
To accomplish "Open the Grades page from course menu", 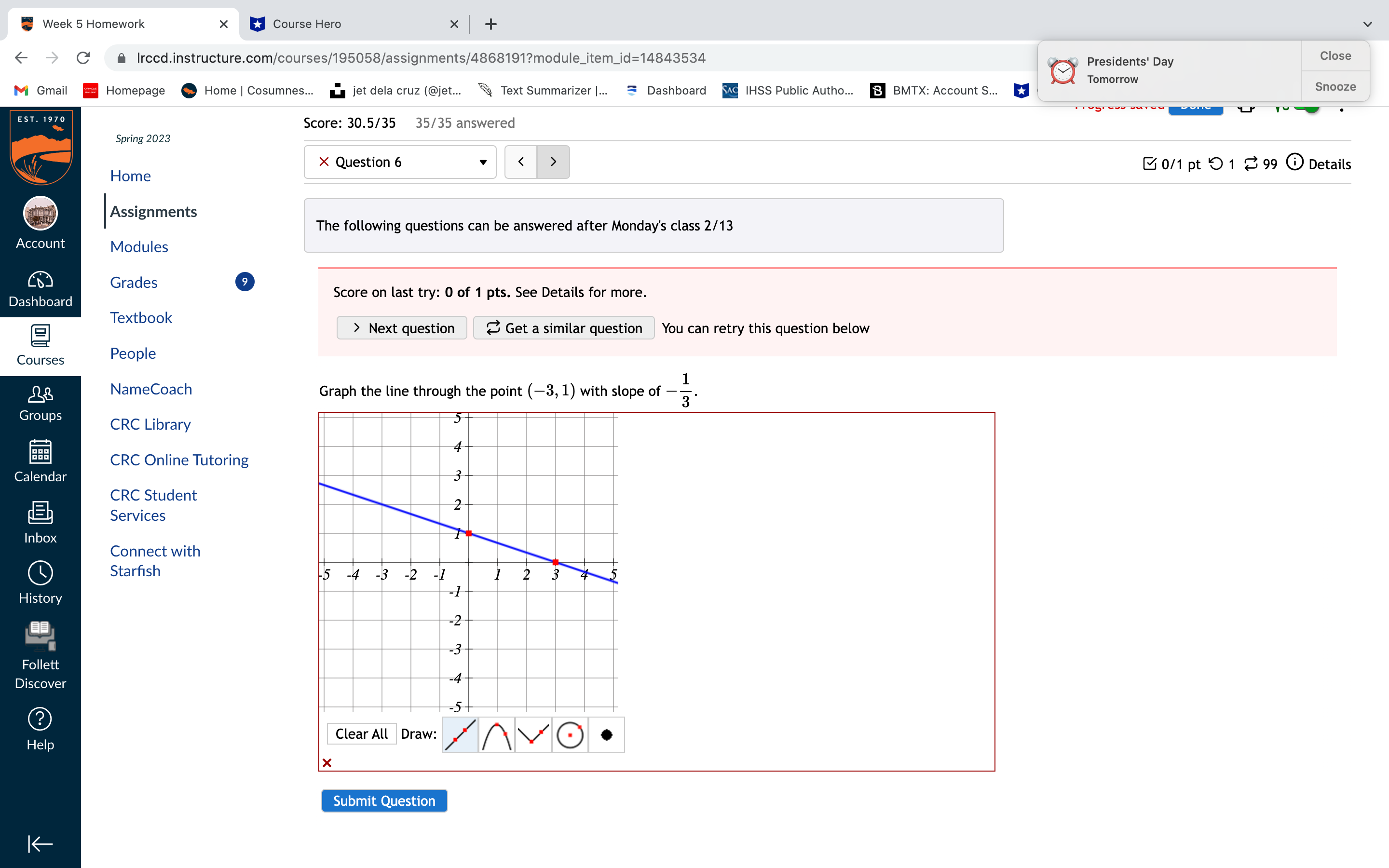I will (x=133, y=282).
